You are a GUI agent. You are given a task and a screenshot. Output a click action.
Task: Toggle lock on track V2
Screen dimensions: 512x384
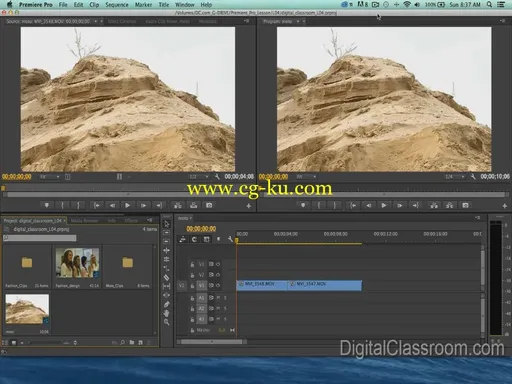pyautogui.click(x=192, y=275)
